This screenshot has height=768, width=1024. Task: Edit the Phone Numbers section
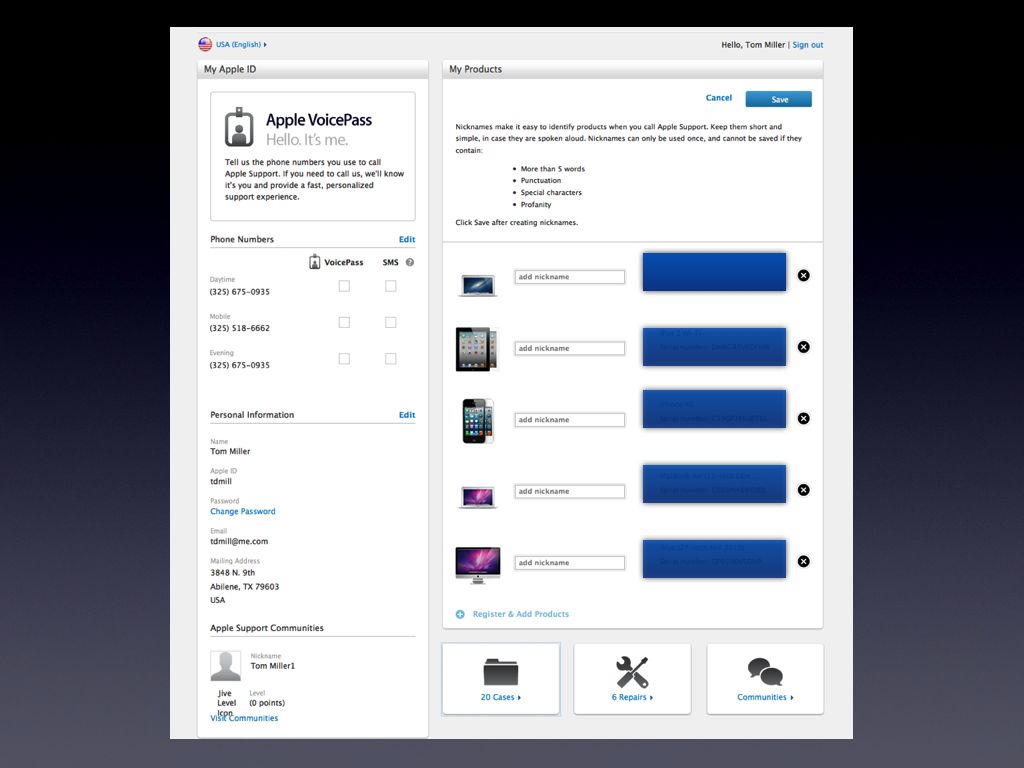click(x=407, y=239)
